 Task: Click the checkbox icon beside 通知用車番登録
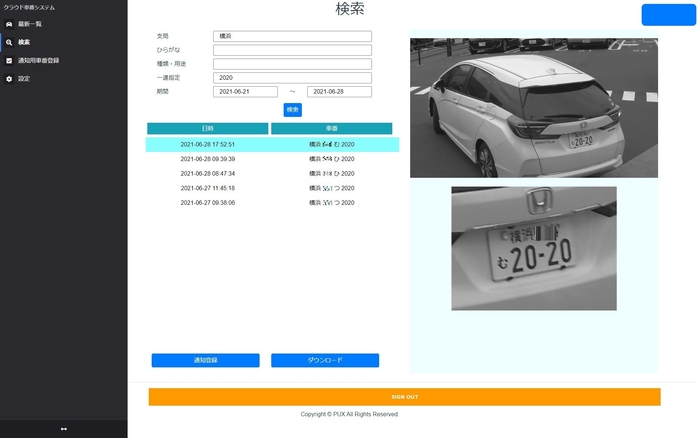tap(9, 60)
